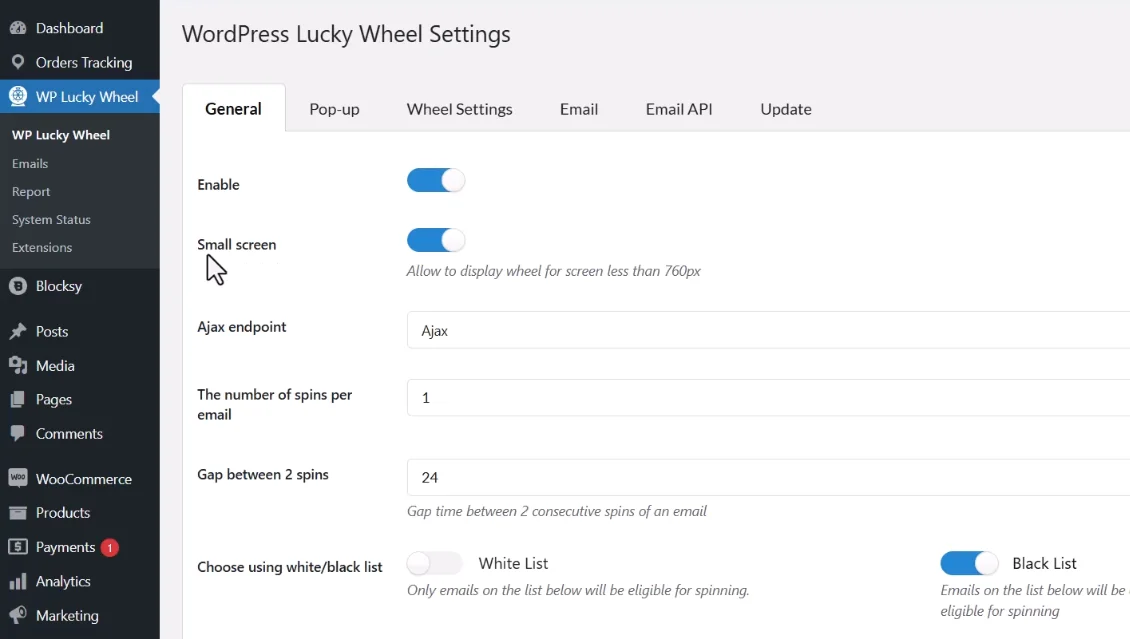Click the Marketing megaphone icon
The height and width of the screenshot is (639, 1130).
[x=18, y=615]
